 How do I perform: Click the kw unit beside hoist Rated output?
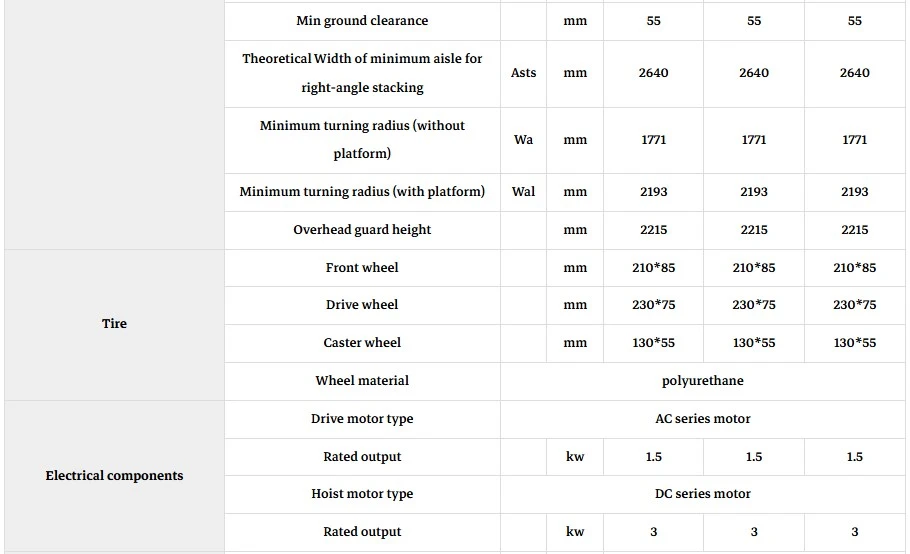click(575, 532)
